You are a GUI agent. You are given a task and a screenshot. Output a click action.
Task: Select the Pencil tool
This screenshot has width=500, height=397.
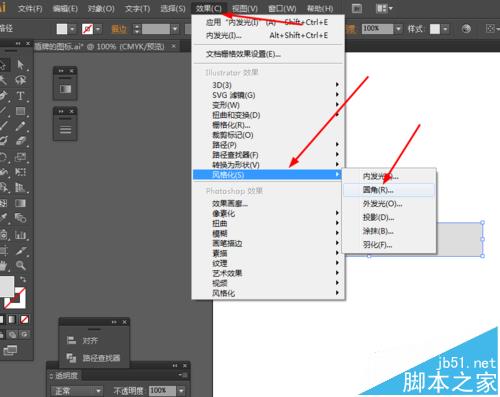(21, 126)
